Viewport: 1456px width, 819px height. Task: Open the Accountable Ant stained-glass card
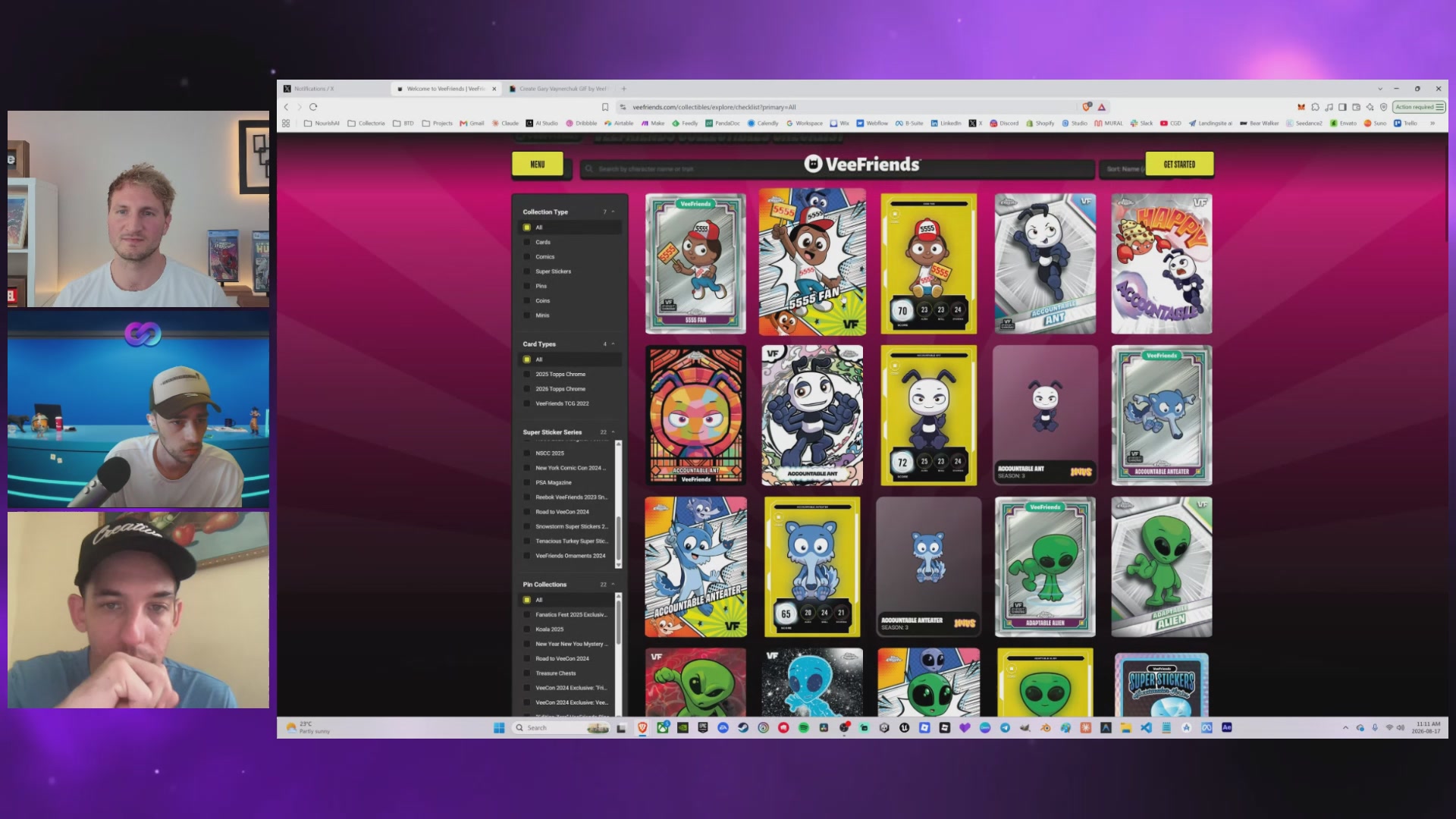[695, 416]
